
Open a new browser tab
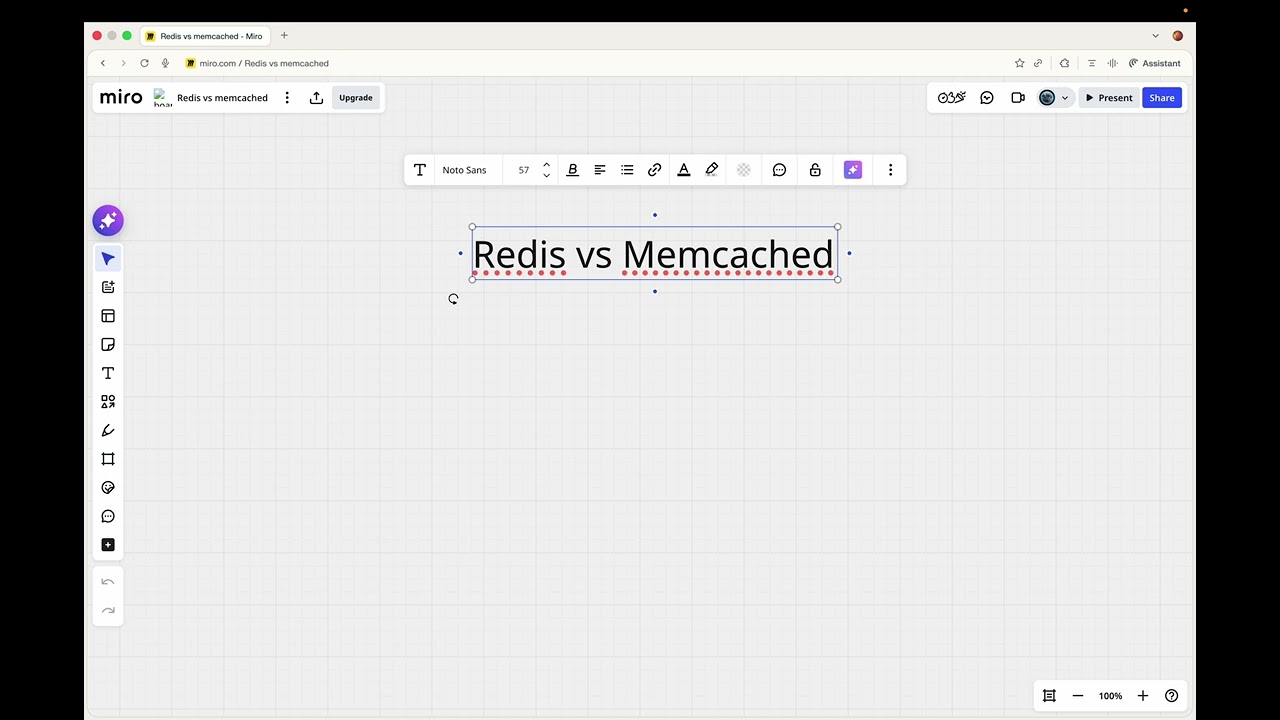point(284,36)
